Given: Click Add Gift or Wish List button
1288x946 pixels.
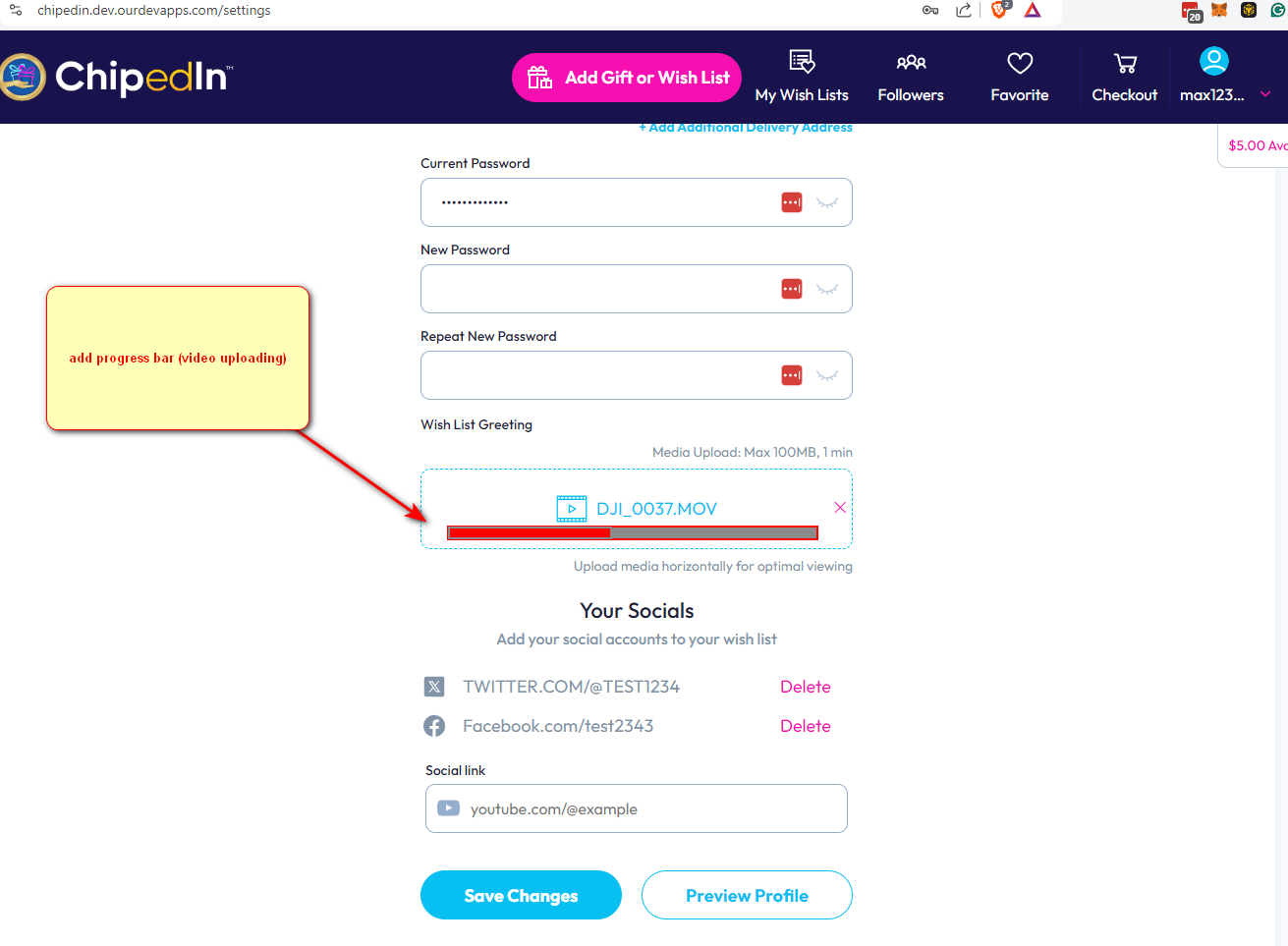Looking at the screenshot, I should pos(627,78).
